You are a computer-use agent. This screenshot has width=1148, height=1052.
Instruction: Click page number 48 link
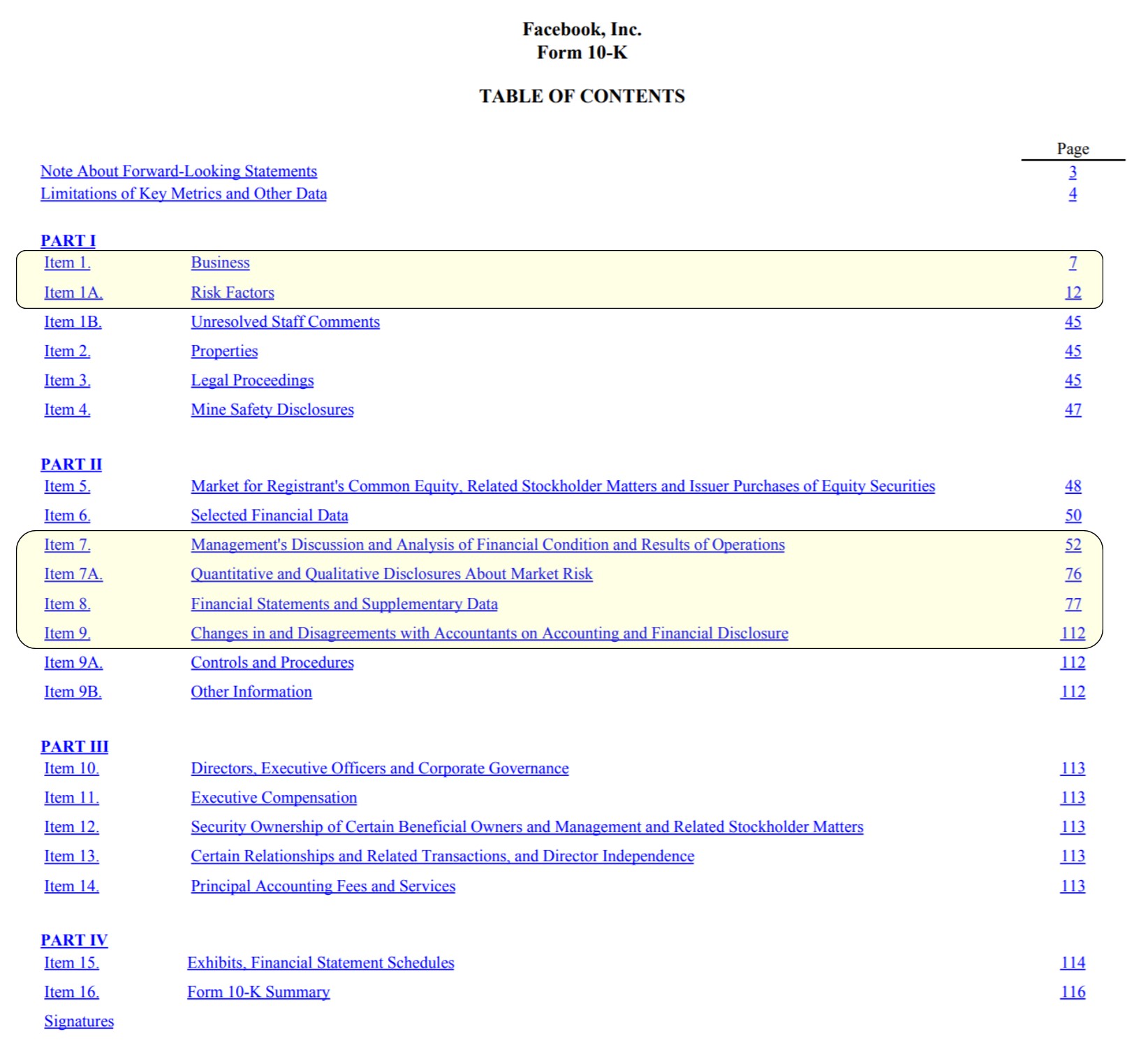point(1073,486)
